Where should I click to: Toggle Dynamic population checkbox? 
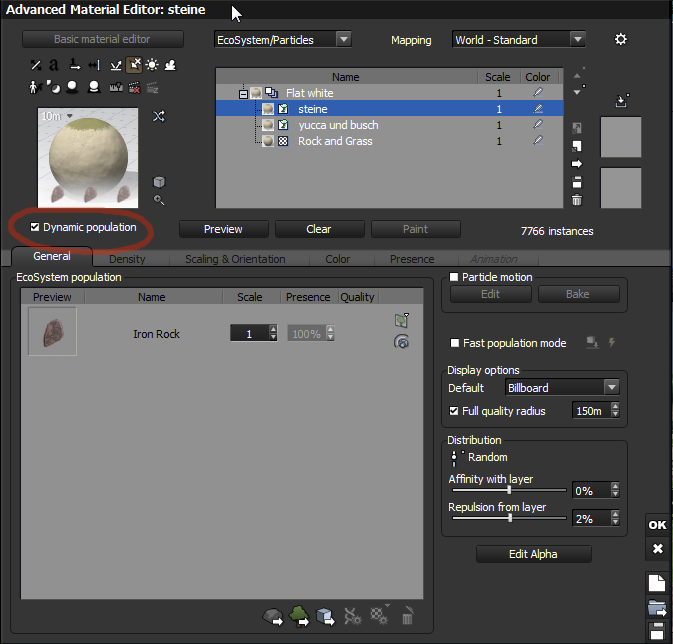[x=35, y=227]
